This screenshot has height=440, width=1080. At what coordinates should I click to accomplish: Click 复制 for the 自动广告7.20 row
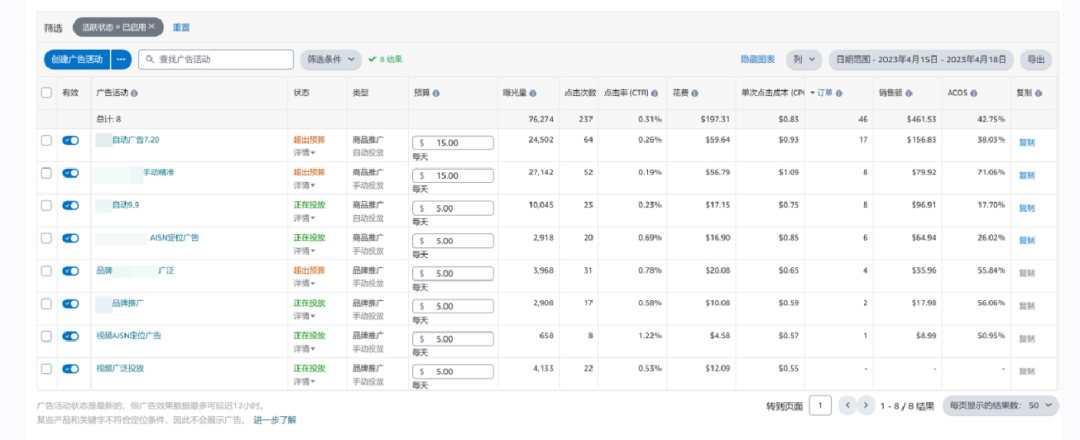click(1026, 143)
